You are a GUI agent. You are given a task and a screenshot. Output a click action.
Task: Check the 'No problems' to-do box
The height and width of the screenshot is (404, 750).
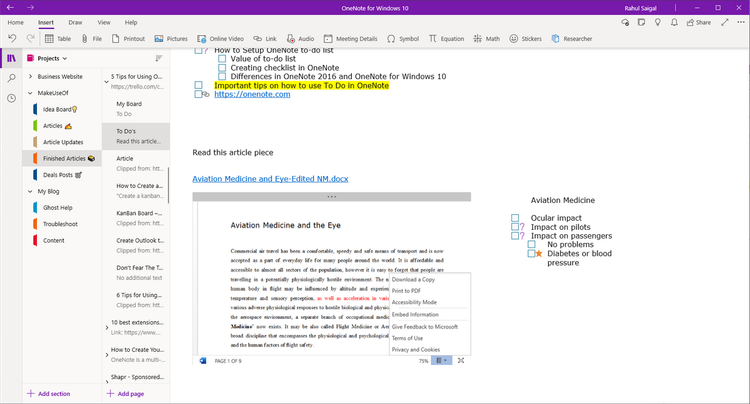[x=531, y=244]
